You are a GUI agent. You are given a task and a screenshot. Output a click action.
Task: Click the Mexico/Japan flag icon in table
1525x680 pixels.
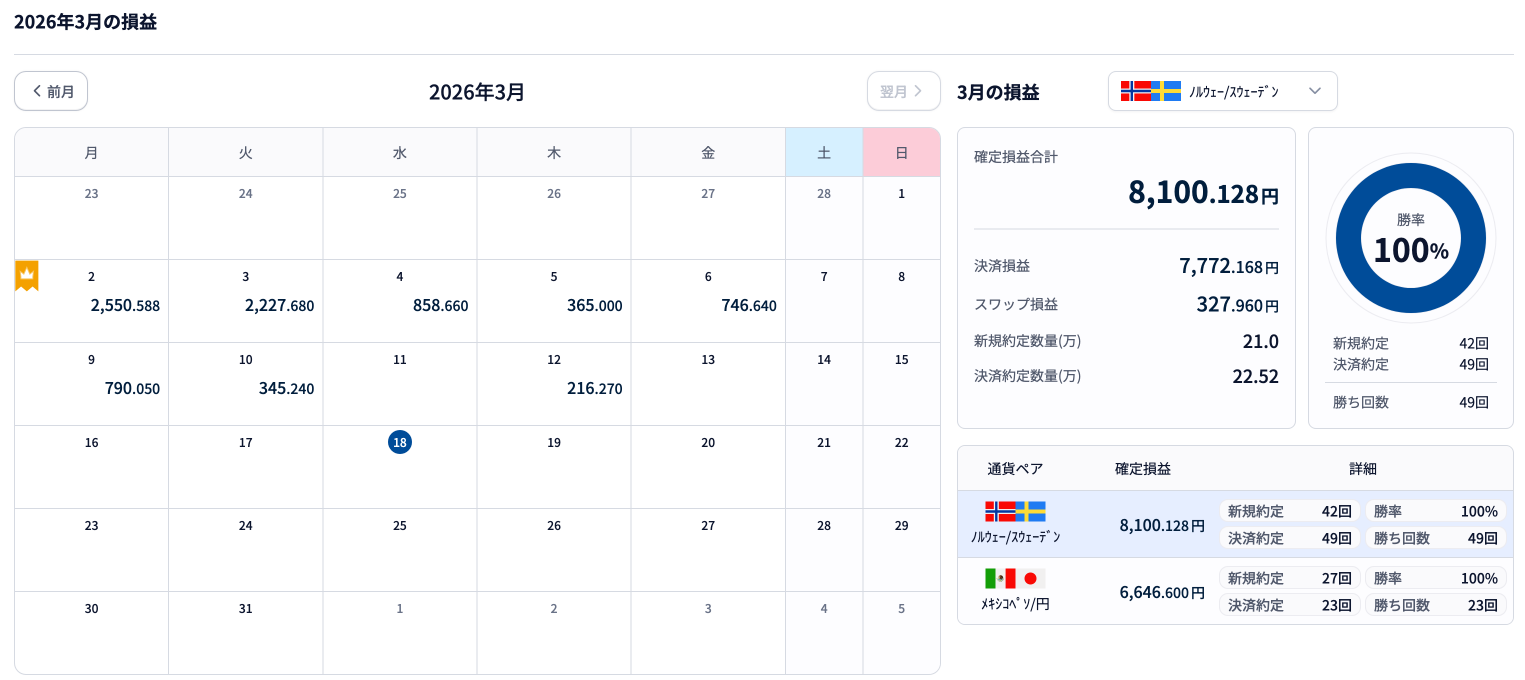click(1015, 578)
